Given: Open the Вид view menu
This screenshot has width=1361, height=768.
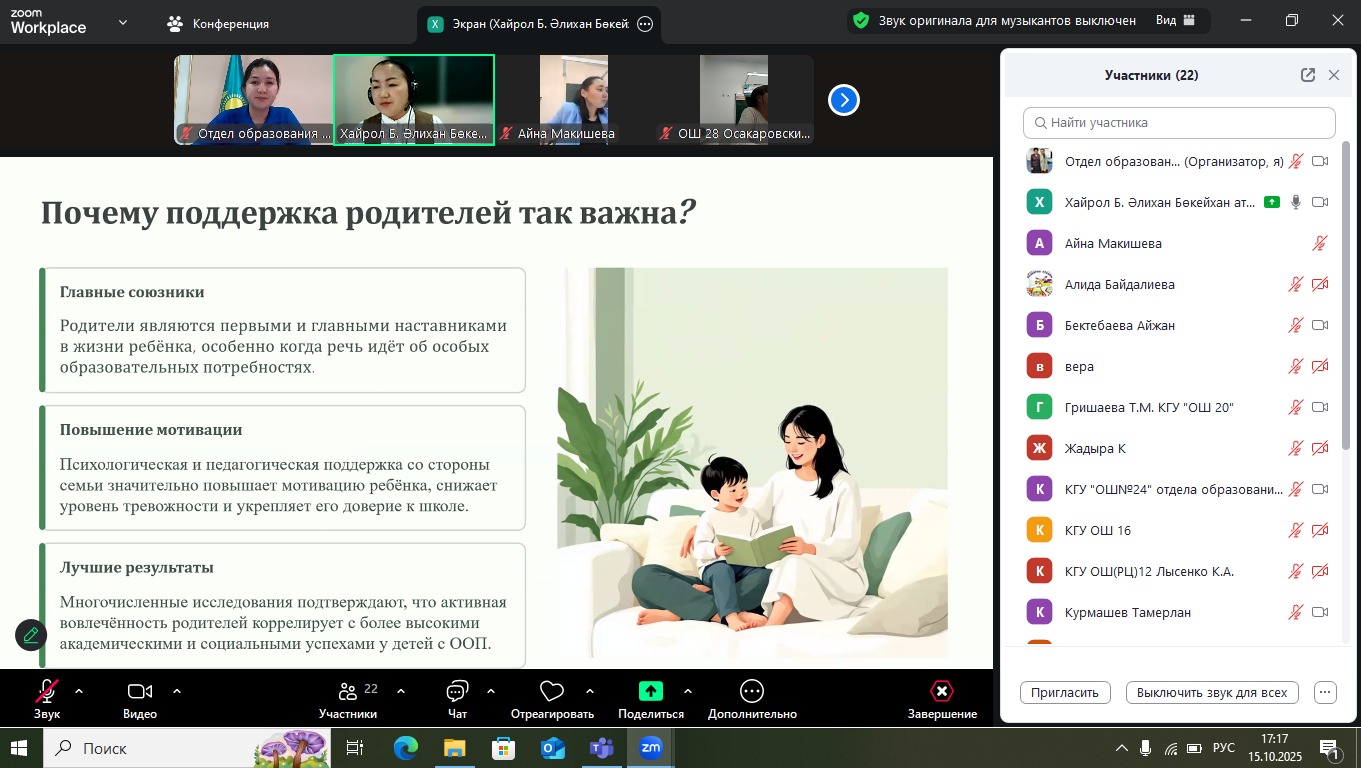Looking at the screenshot, I should tap(1176, 20).
